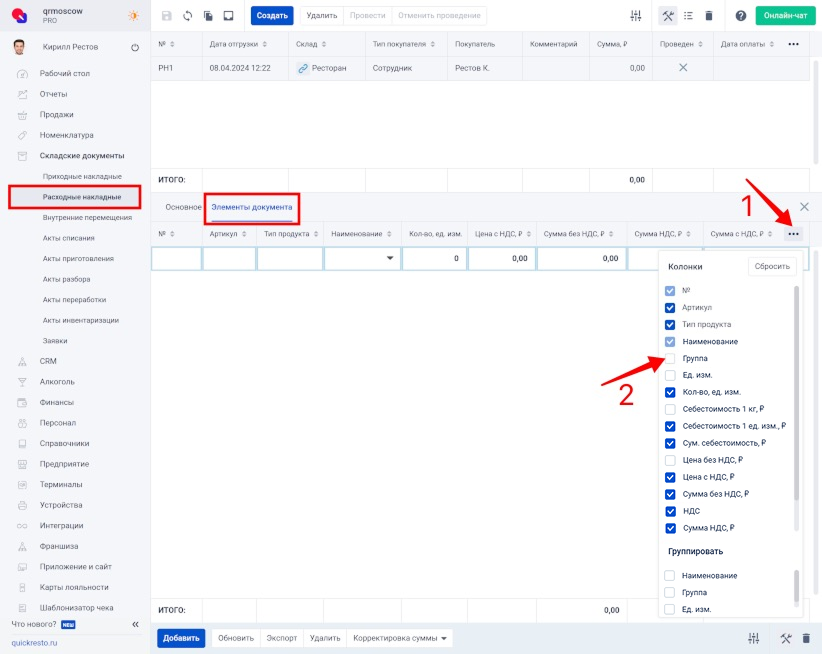Screen dimensions: 822x654
Task: Open column options three dots in elements table
Action: (x=793, y=234)
